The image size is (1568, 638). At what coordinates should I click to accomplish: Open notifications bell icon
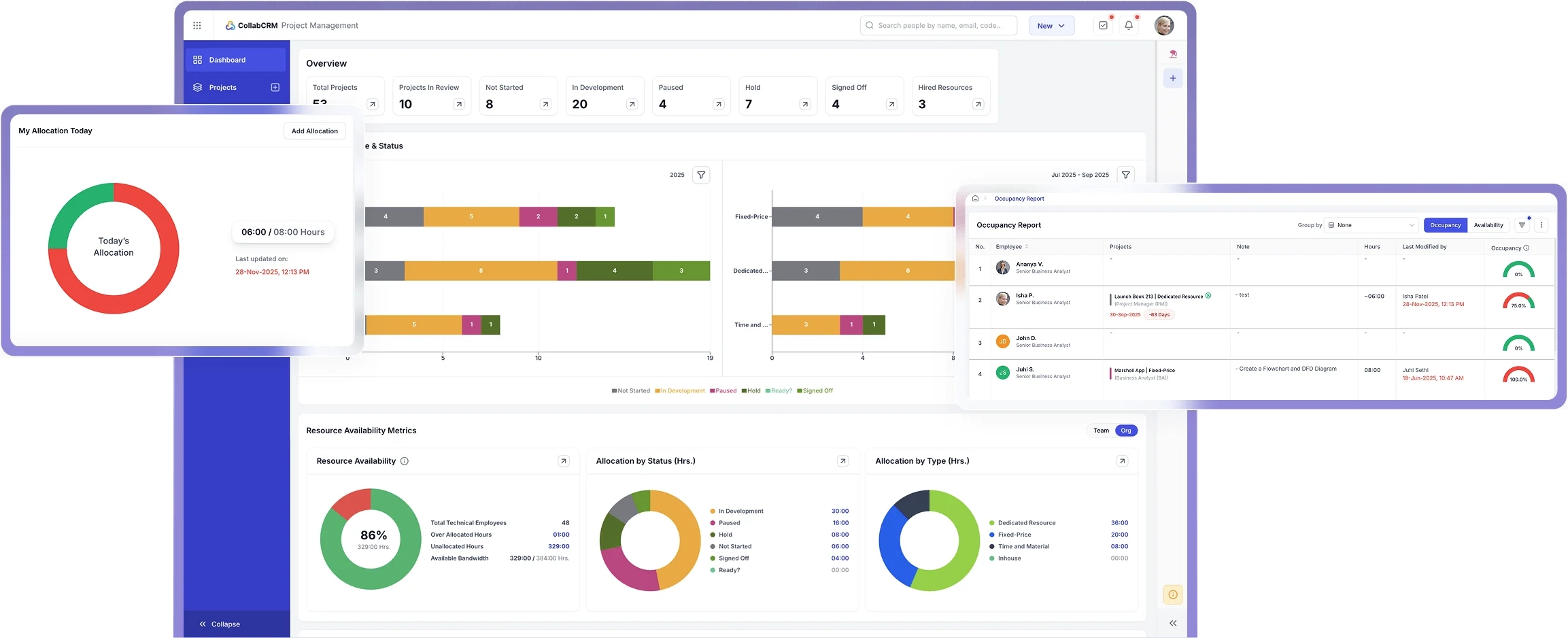point(1129,24)
